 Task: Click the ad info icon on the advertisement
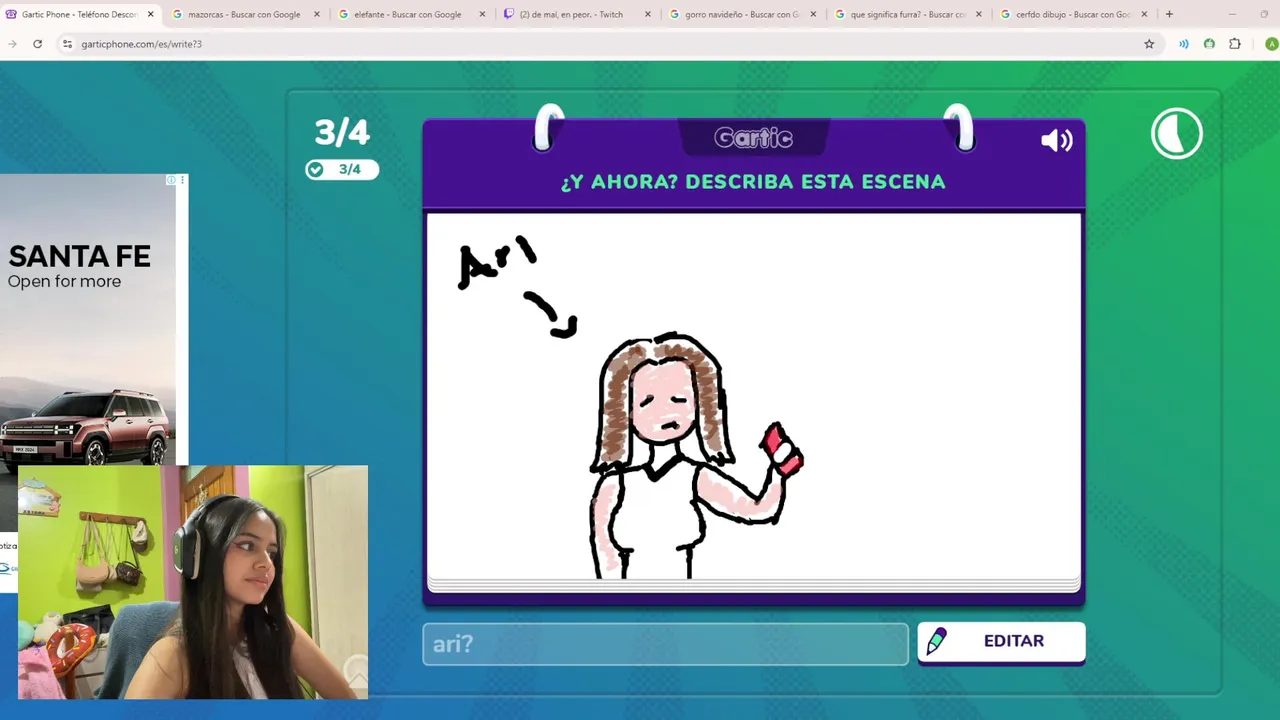(x=171, y=180)
